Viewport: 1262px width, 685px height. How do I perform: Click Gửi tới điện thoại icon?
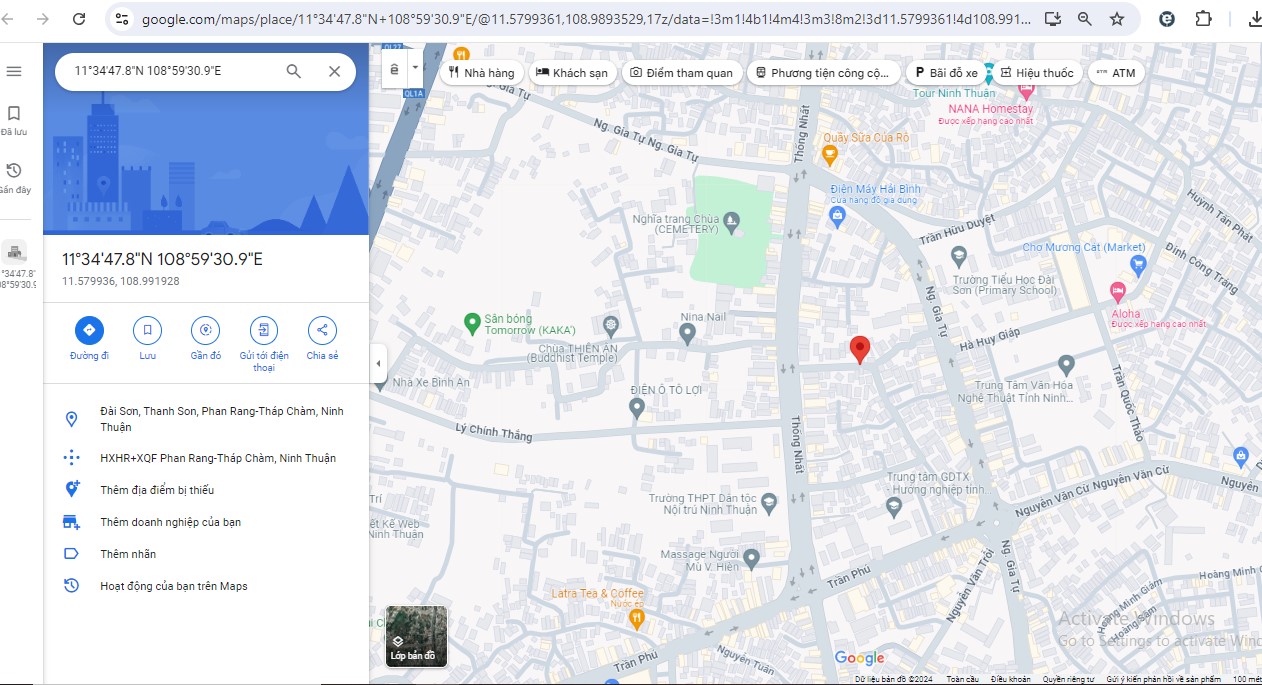point(264,330)
